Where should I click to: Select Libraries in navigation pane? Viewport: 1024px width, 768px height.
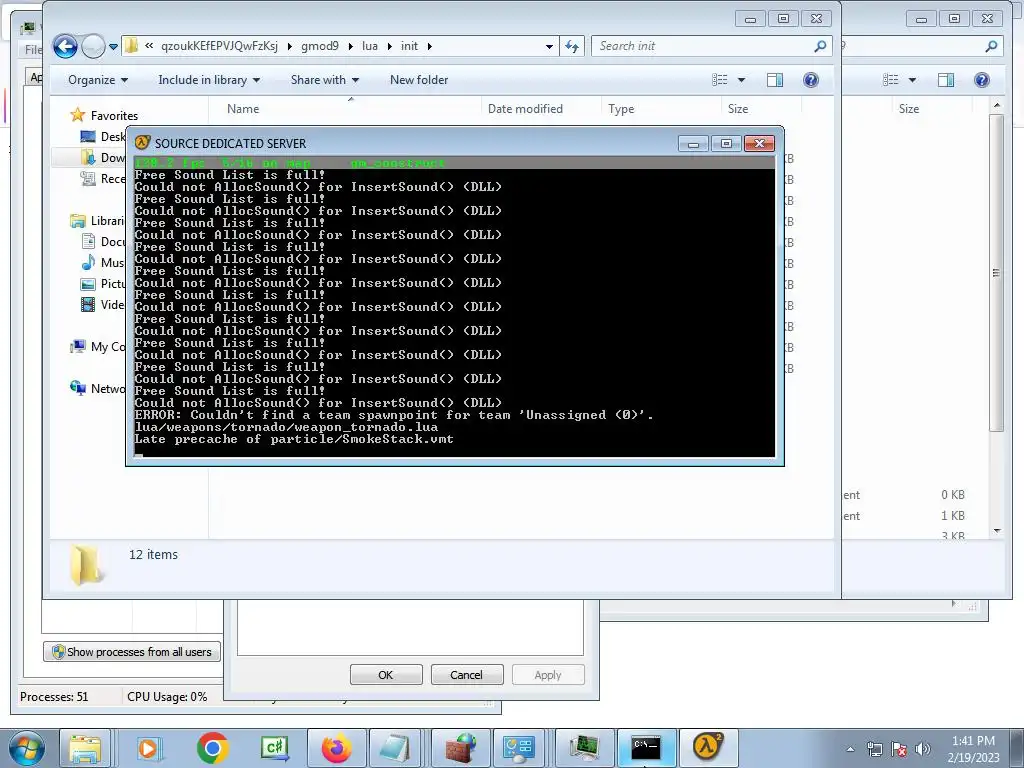pyautogui.click(x=98, y=221)
